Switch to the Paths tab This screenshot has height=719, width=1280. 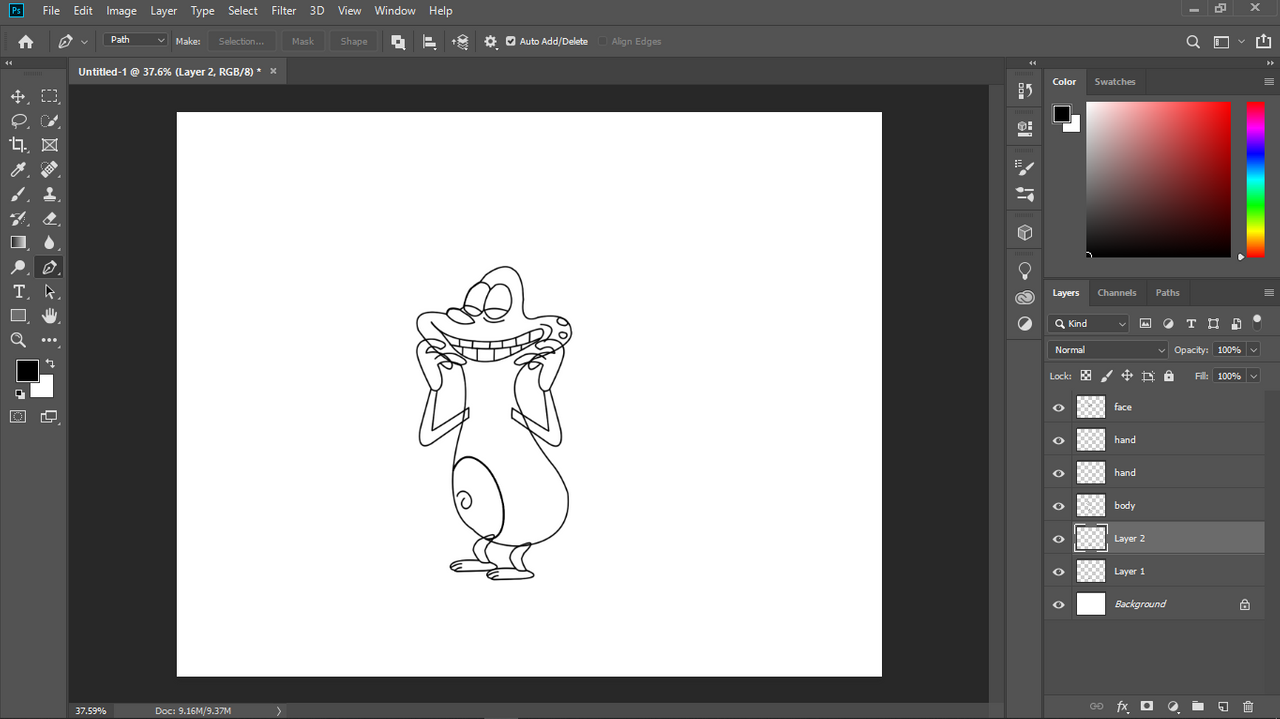coord(1168,293)
